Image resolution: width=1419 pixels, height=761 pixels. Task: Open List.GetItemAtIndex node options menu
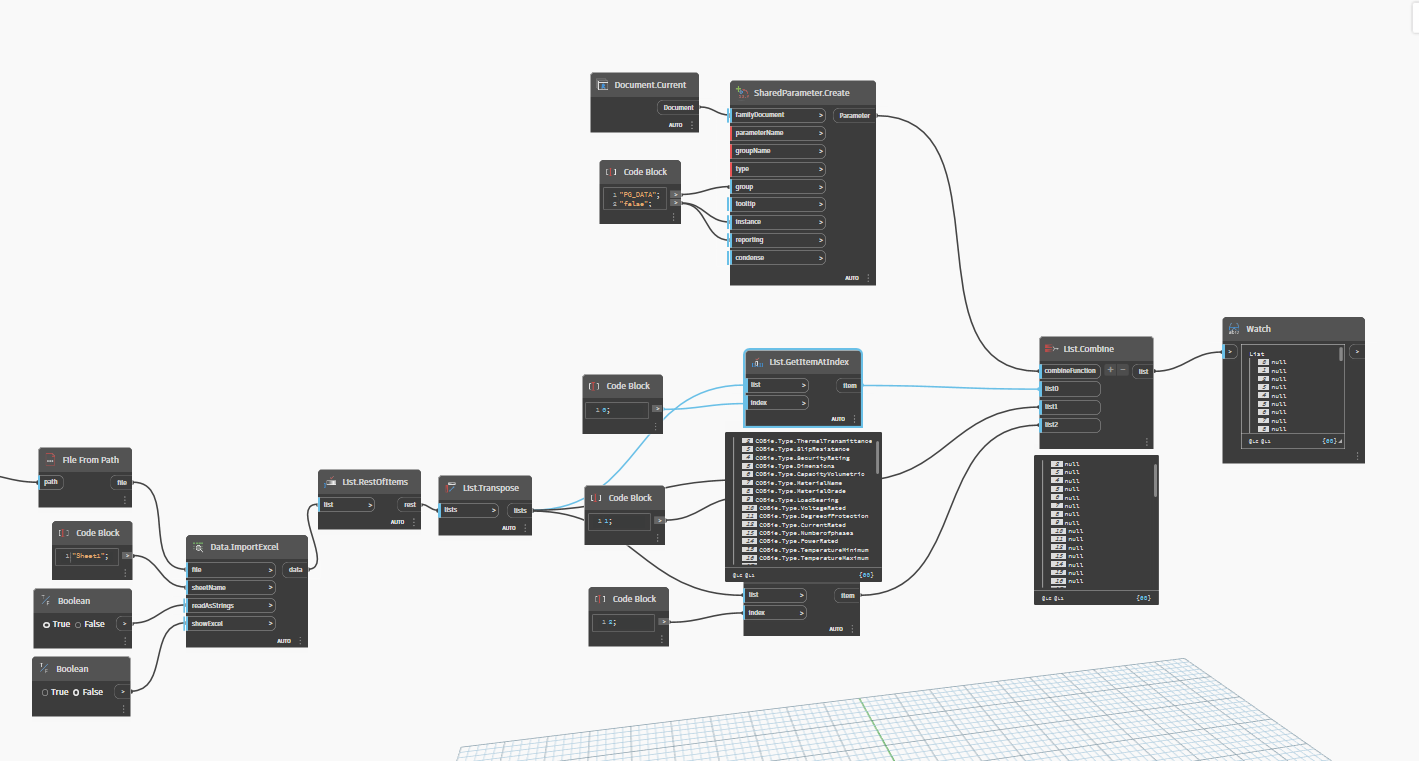(854, 420)
